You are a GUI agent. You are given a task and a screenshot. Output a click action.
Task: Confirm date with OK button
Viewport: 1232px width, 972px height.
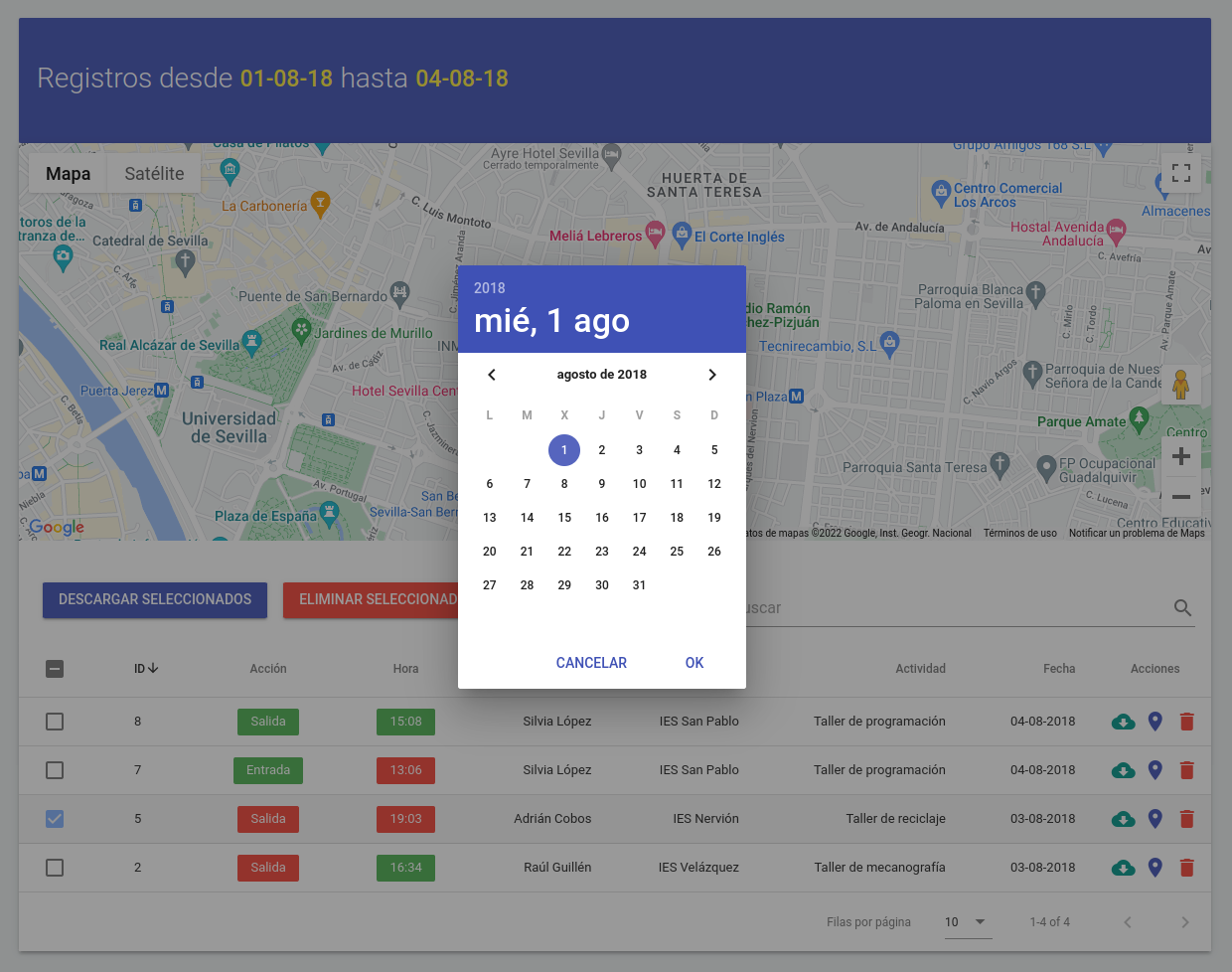coord(694,663)
